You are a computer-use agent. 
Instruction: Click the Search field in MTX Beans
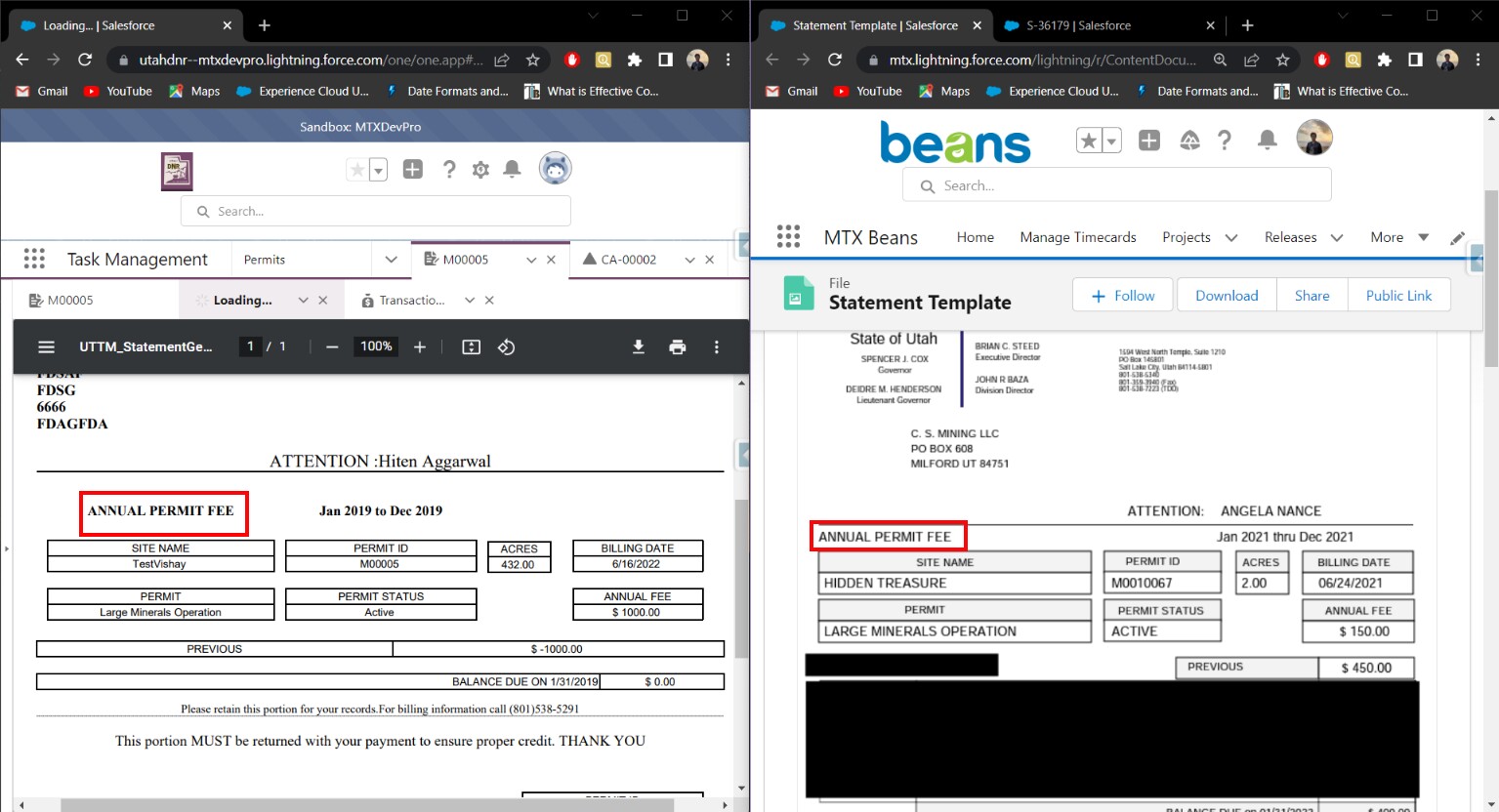[x=1116, y=184]
